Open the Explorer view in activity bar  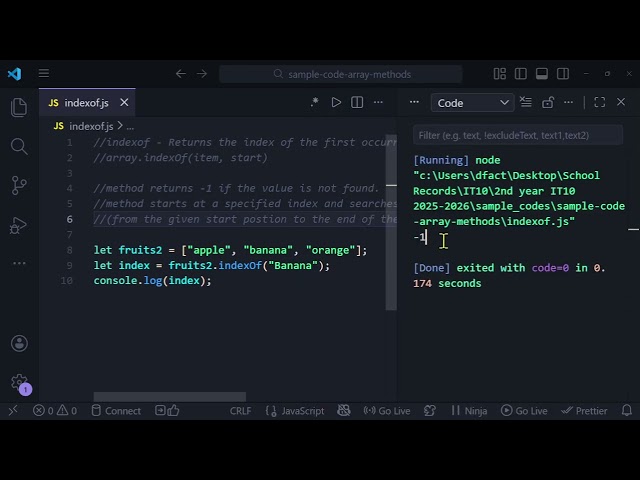[x=19, y=107]
